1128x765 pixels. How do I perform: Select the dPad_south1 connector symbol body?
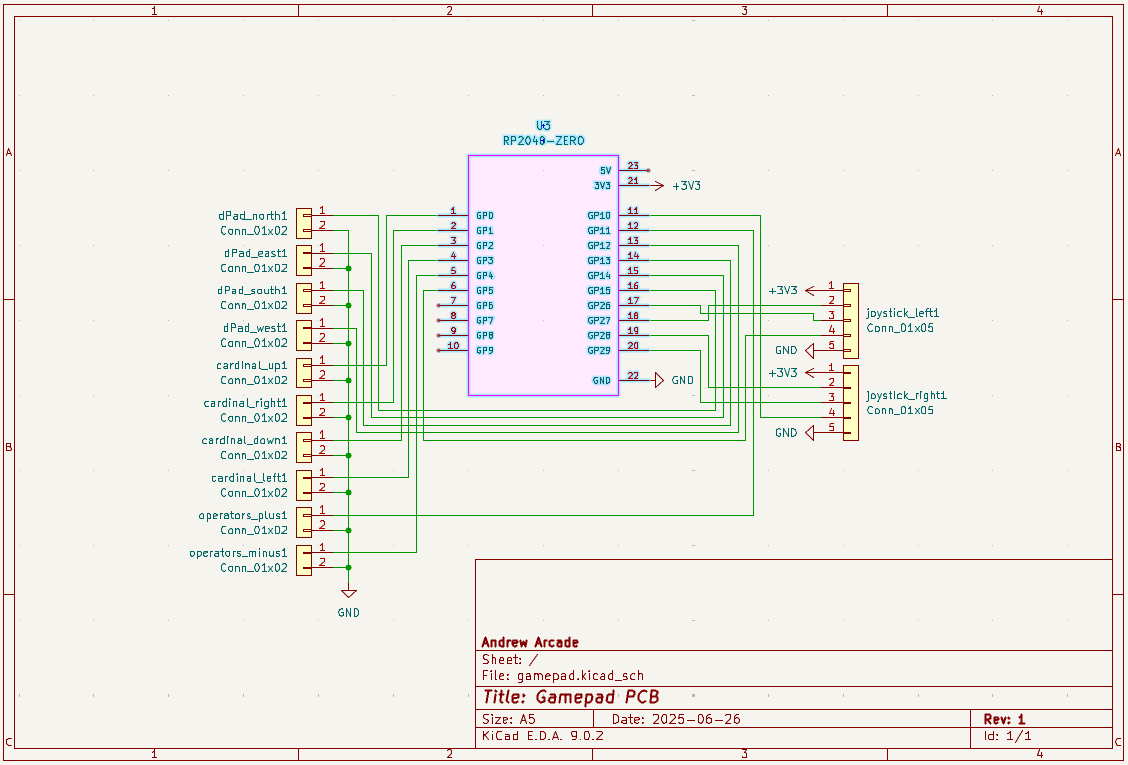click(x=304, y=298)
